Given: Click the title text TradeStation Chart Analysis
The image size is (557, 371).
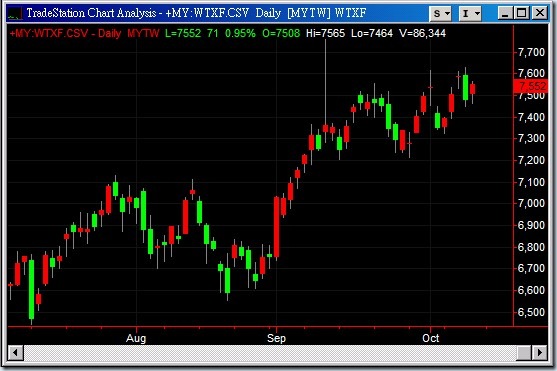Looking at the screenshot, I should click(x=92, y=14).
